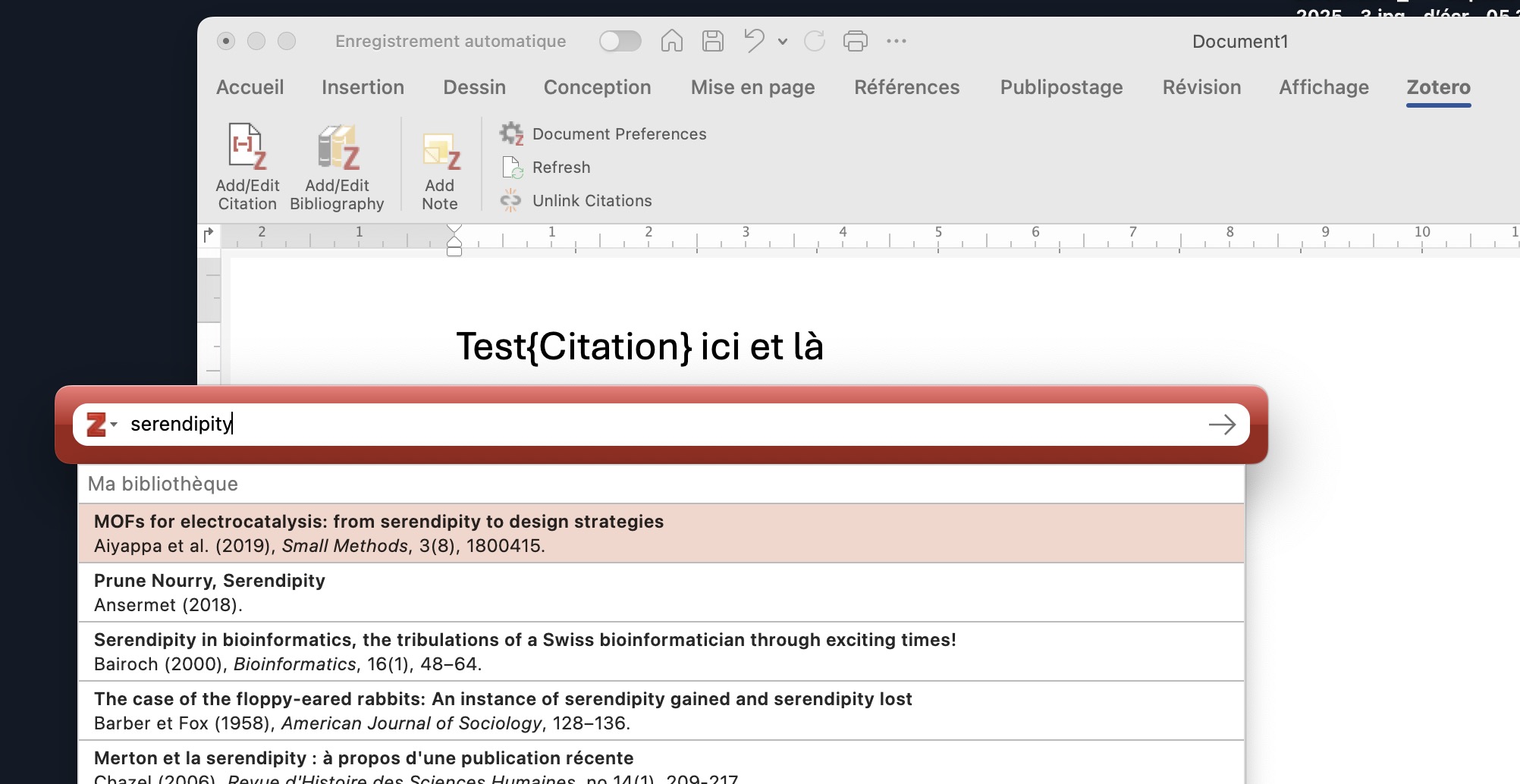The image size is (1520, 784).
Task: Toggle the Enregistrement automatique switch
Action: [620, 41]
